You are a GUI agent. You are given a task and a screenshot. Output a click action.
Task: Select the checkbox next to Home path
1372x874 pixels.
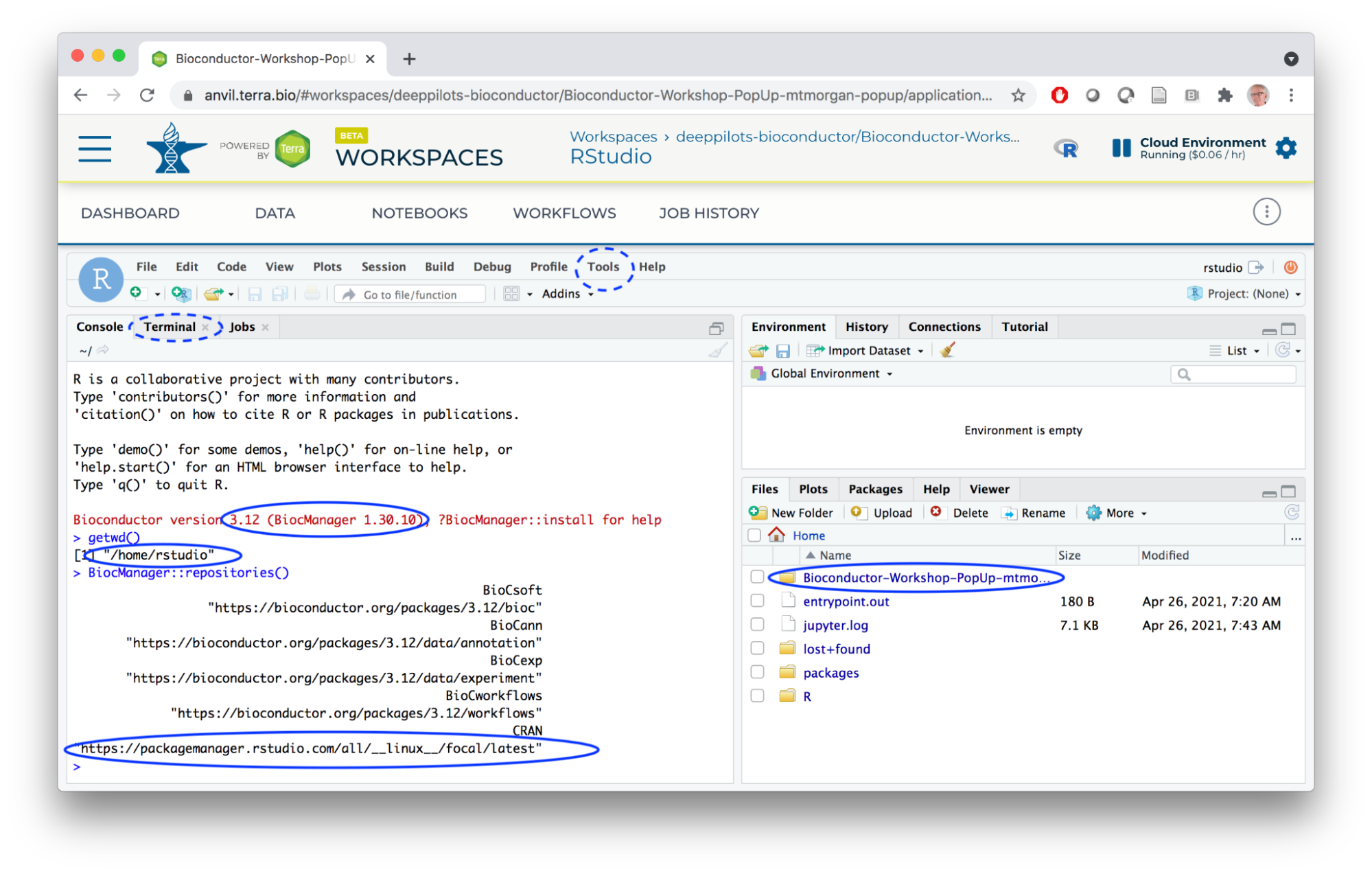click(x=754, y=536)
